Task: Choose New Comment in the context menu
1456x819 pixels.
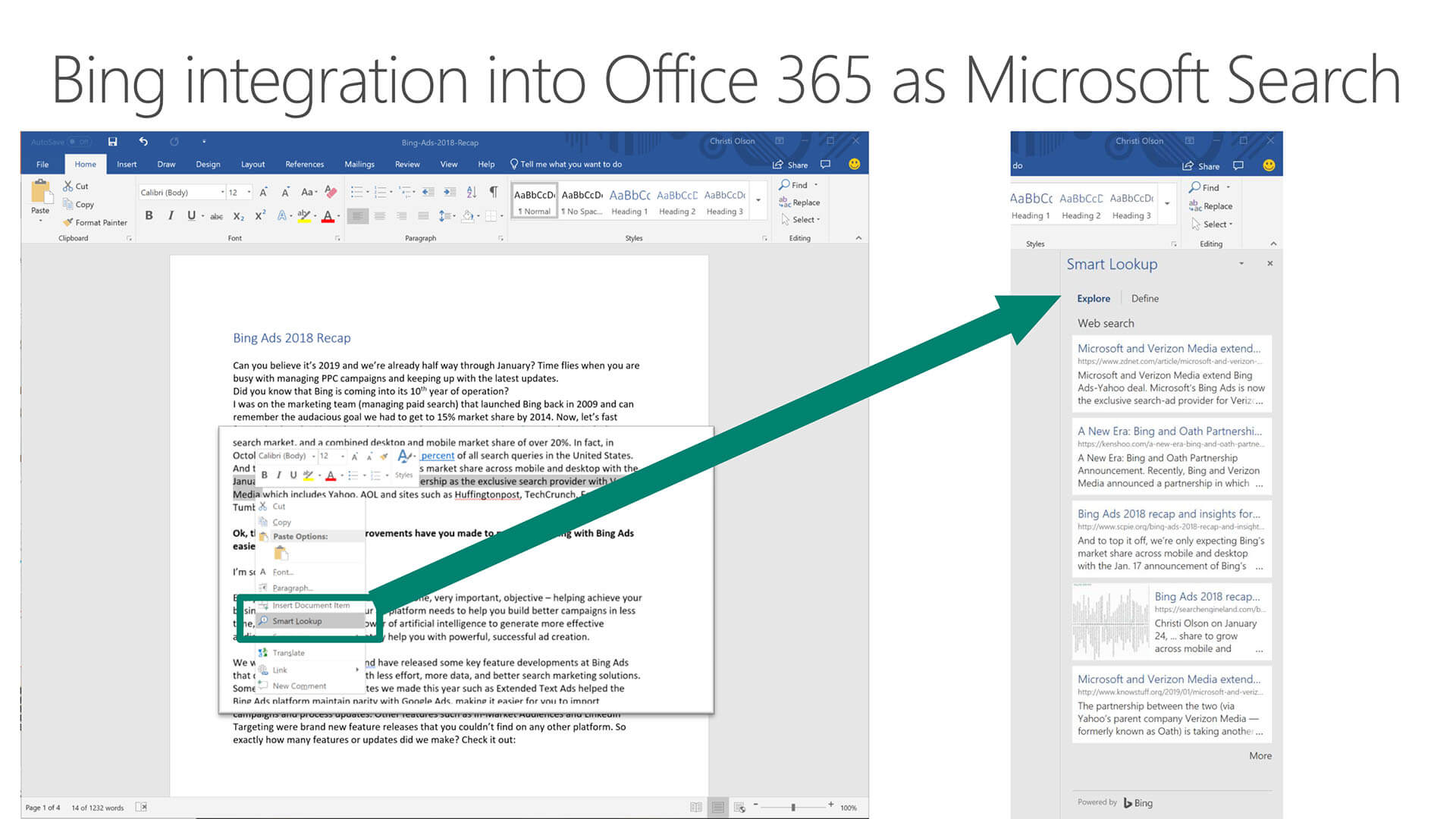Action: tap(310, 686)
